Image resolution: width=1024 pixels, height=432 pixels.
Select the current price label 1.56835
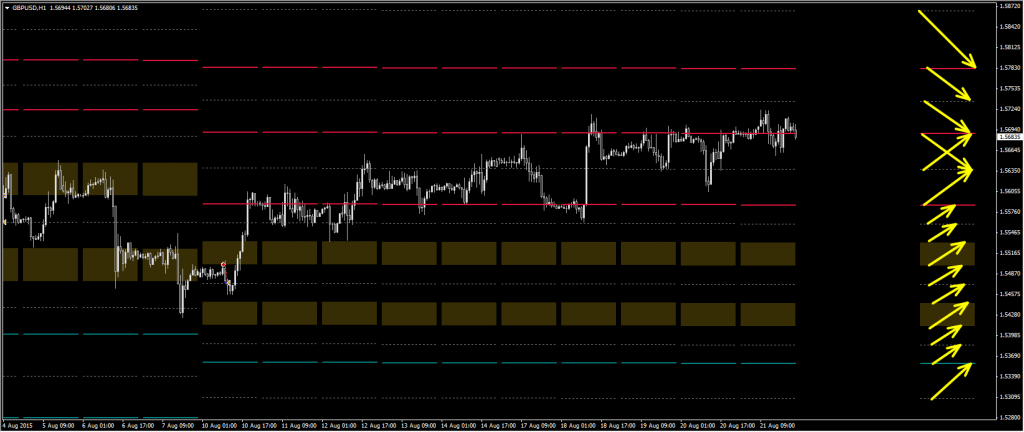coord(1010,136)
